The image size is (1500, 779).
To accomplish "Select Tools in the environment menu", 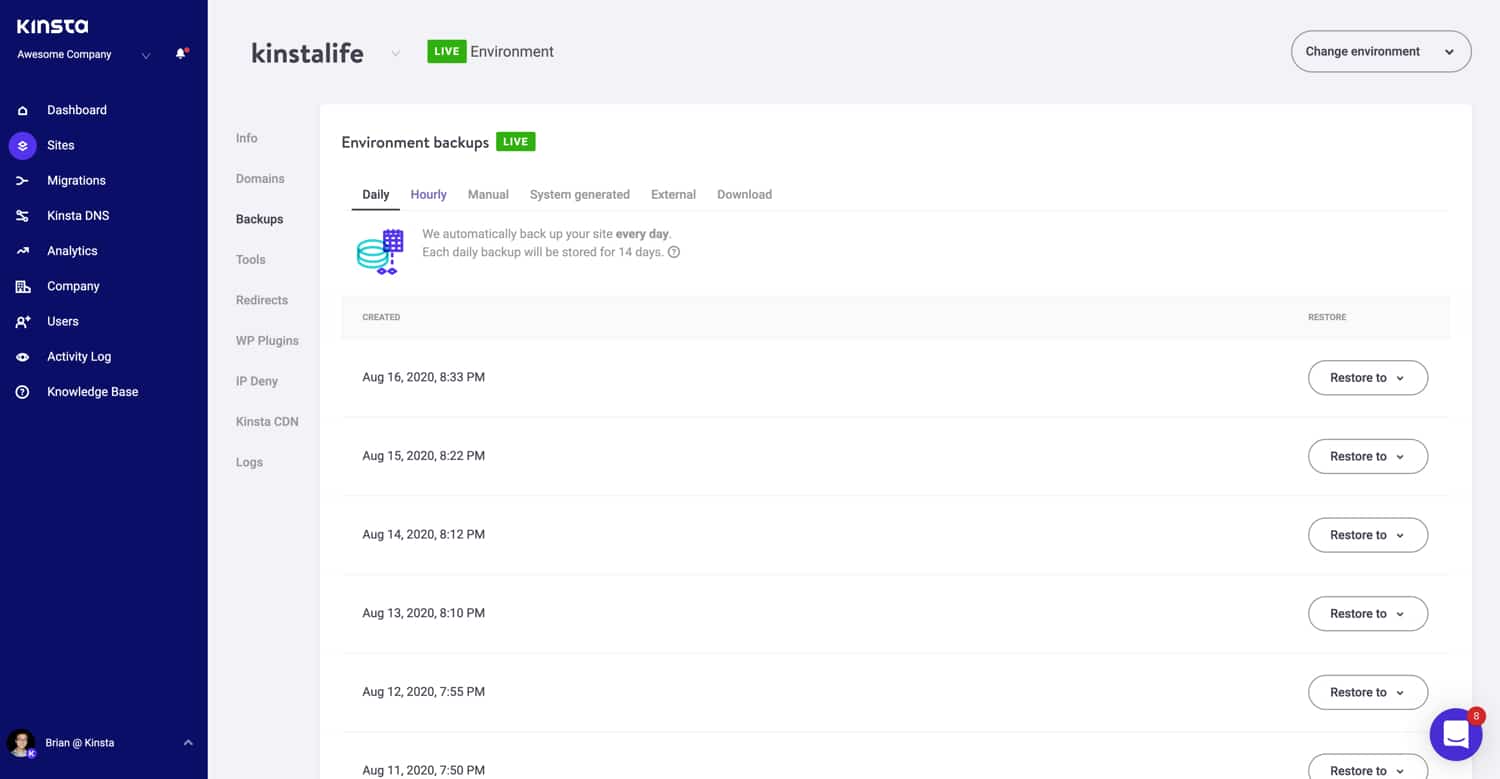I will coord(249,259).
